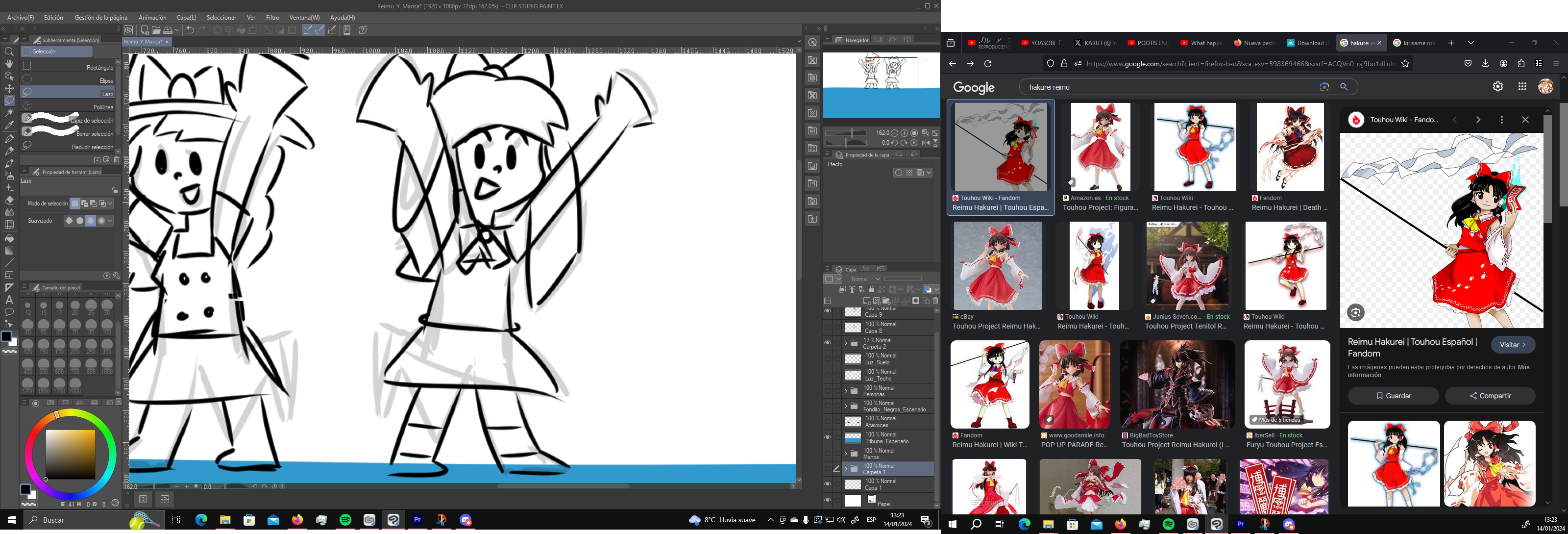Open the Normal blend mode dropdown
Image resolution: width=1568 pixels, height=534 pixels.
click(865, 279)
